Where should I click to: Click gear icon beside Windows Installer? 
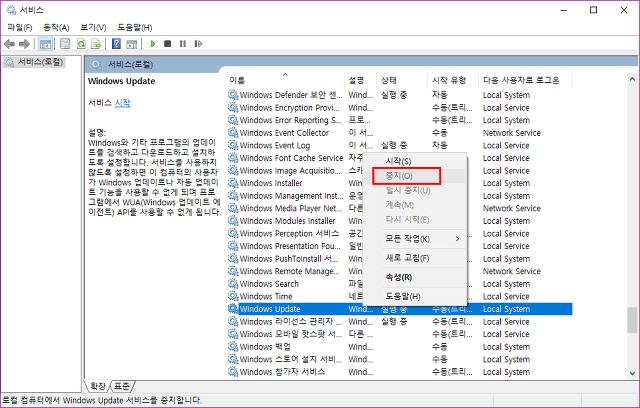click(x=233, y=183)
